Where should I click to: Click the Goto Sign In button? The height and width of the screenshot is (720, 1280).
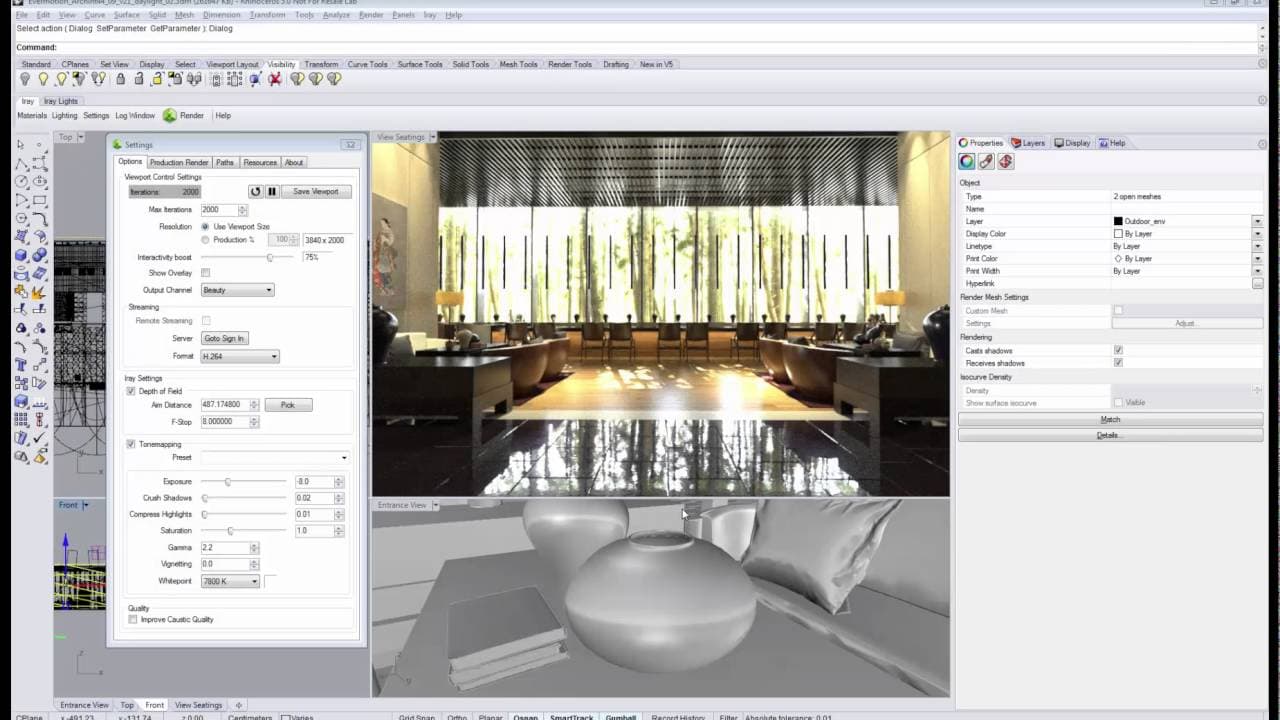coord(224,339)
